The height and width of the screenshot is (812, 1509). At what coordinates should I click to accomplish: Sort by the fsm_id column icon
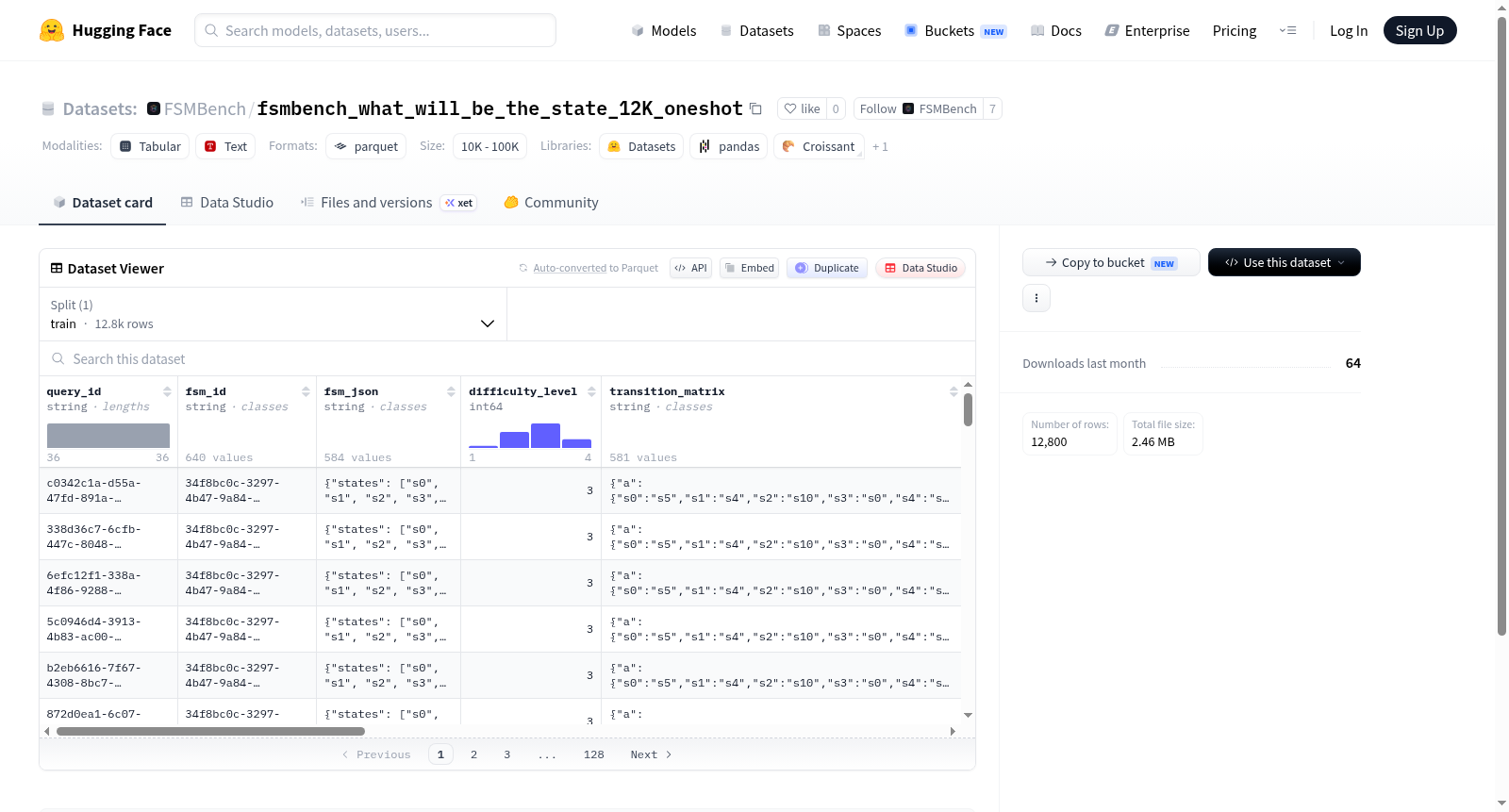[306, 391]
